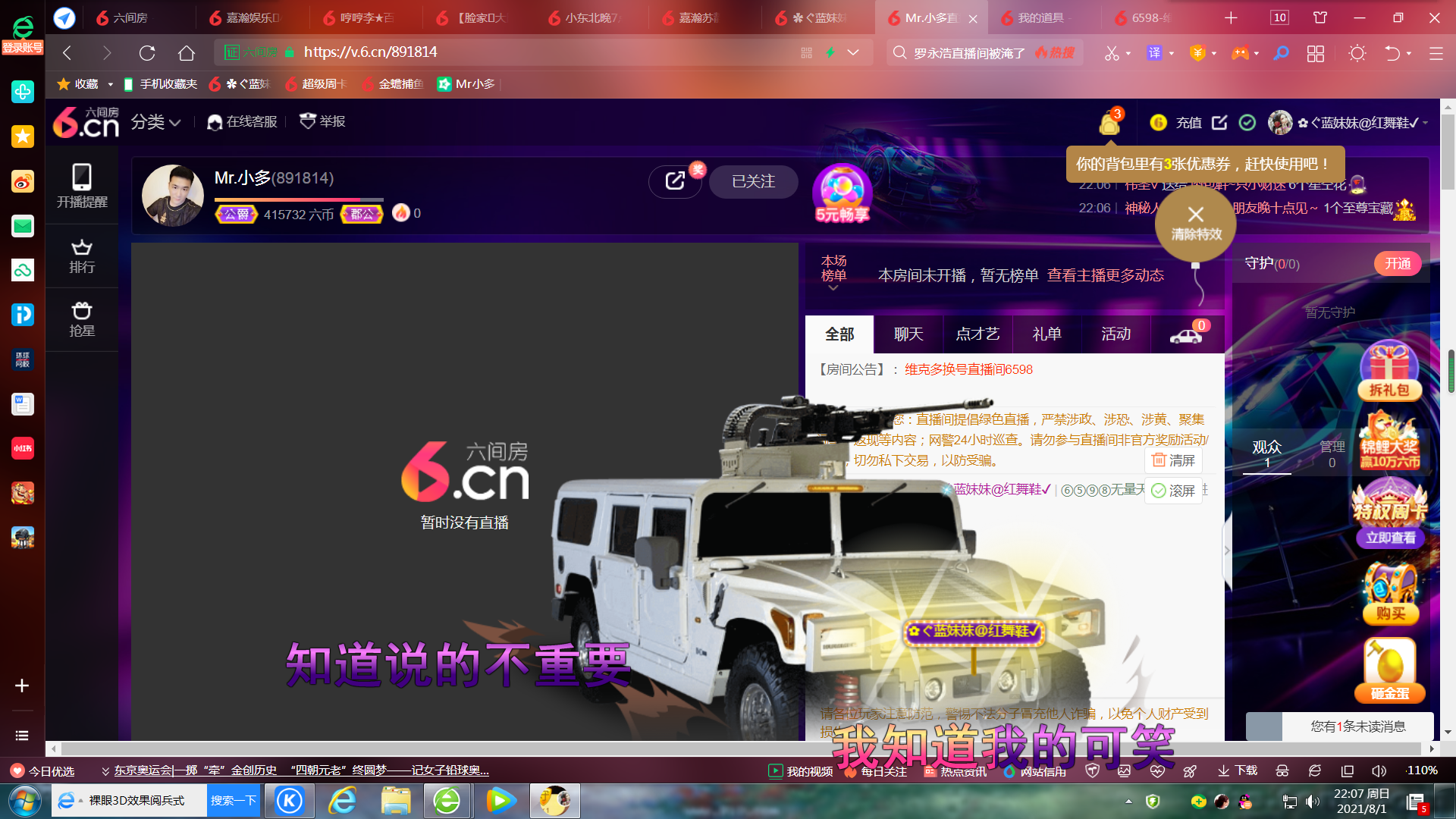
Task: Open the car gift tab icon
Action: click(1187, 334)
